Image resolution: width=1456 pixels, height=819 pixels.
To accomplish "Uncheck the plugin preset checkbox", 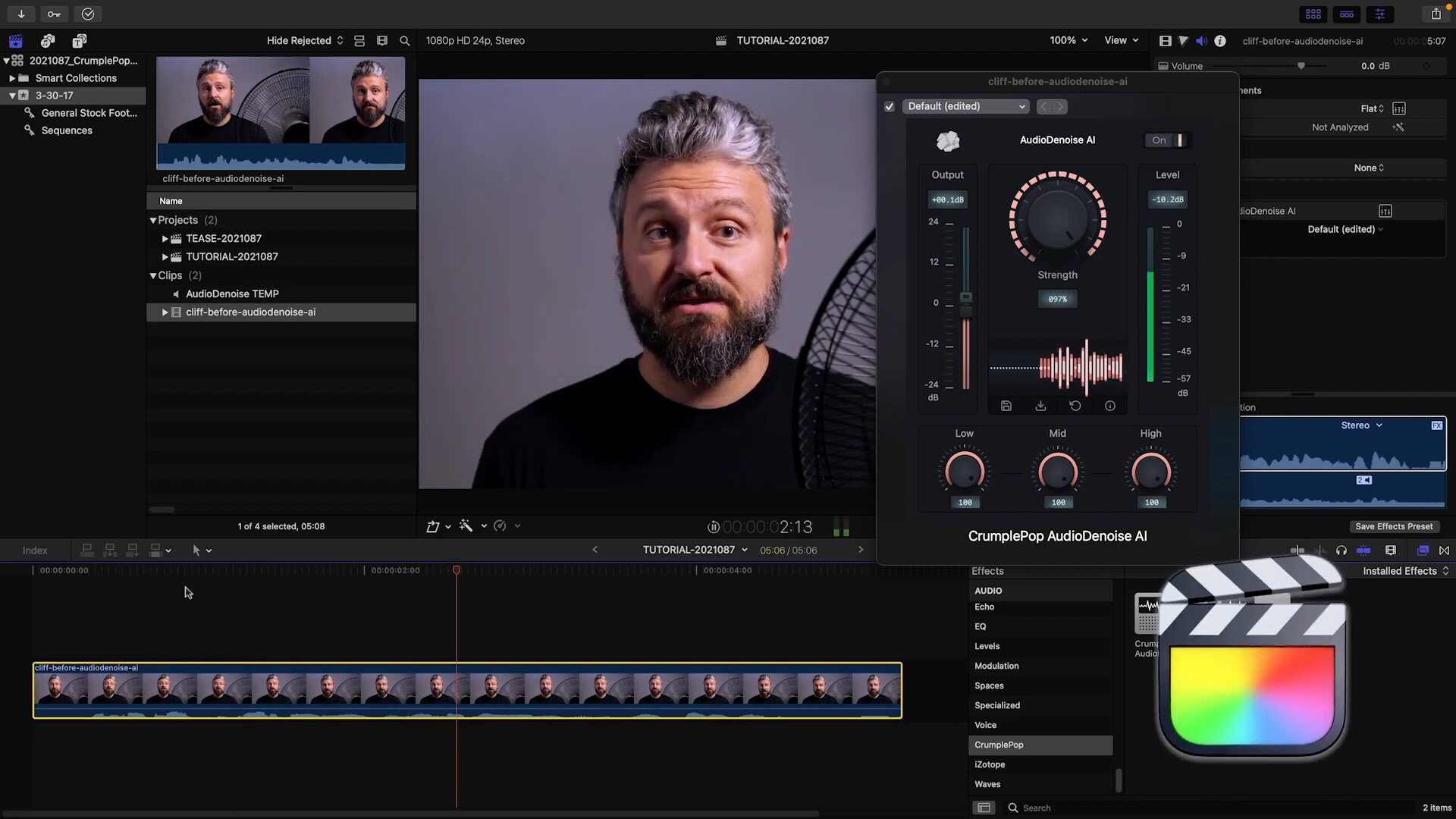I will click(890, 107).
